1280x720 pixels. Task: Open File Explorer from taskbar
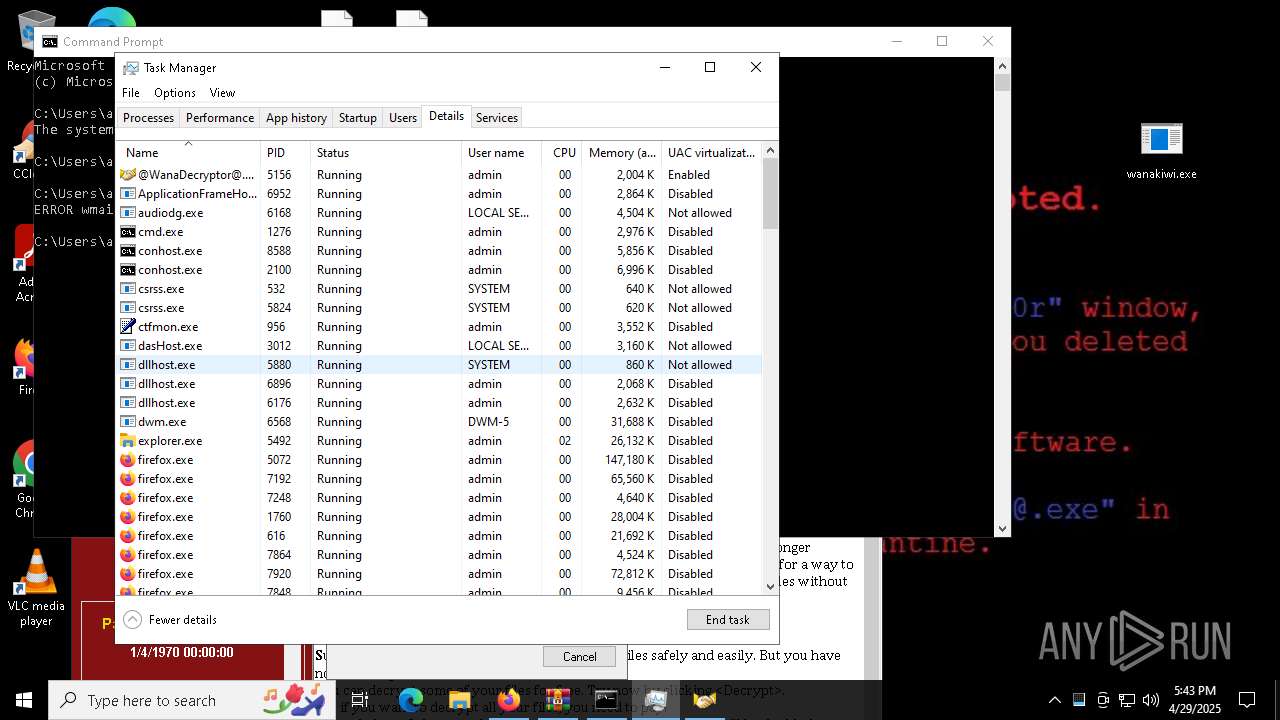459,700
